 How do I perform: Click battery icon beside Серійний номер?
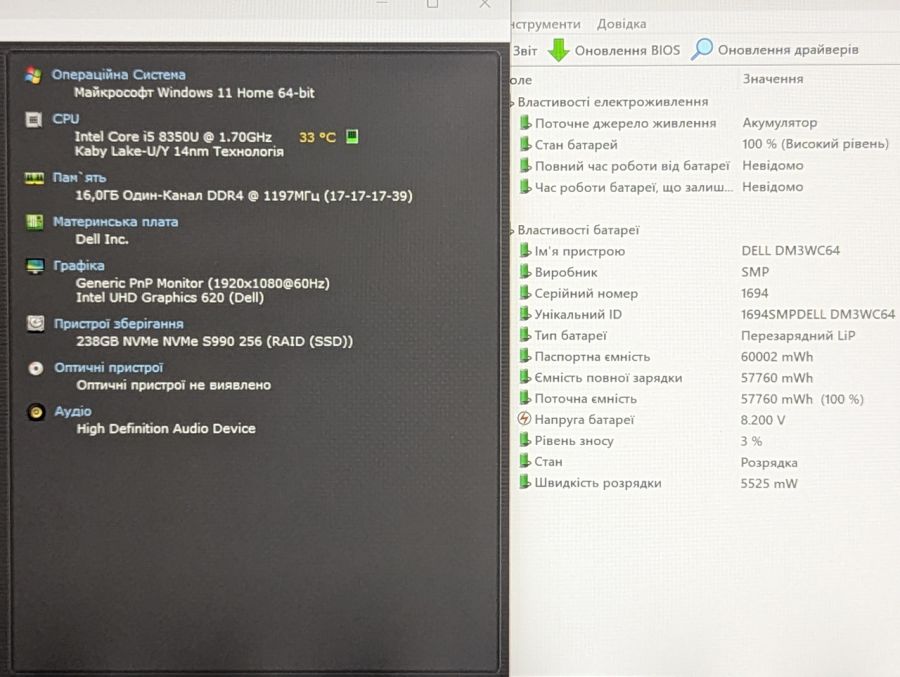pyautogui.click(x=525, y=293)
